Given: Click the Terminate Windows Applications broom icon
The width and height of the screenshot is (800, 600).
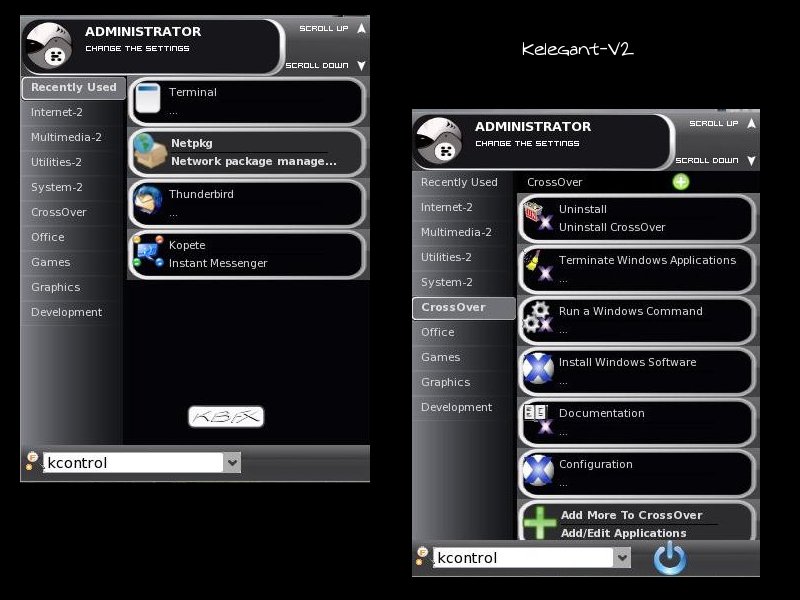Looking at the screenshot, I should tap(538, 266).
